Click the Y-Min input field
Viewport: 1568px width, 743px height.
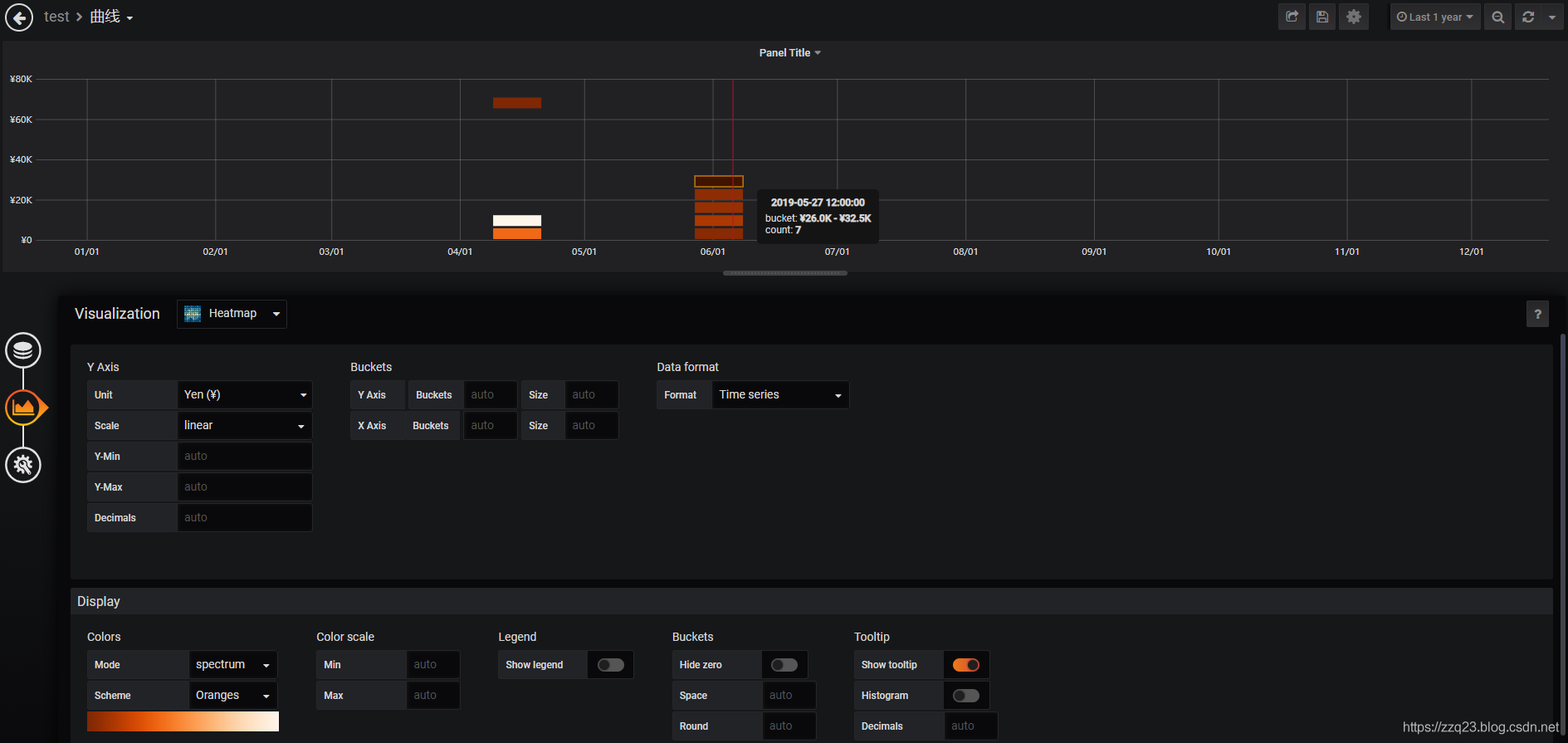tap(245, 457)
